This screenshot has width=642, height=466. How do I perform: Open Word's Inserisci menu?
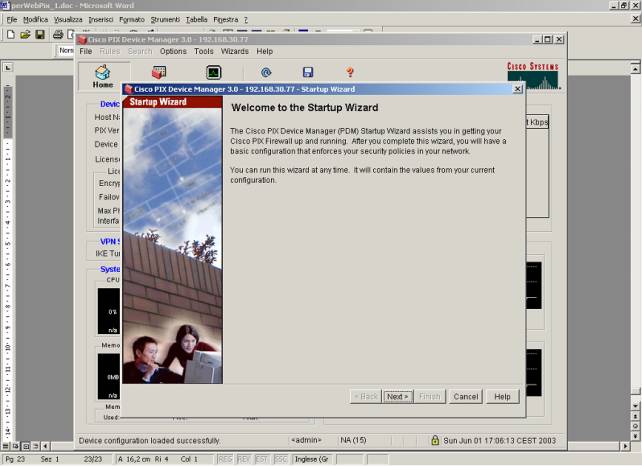pos(101,19)
